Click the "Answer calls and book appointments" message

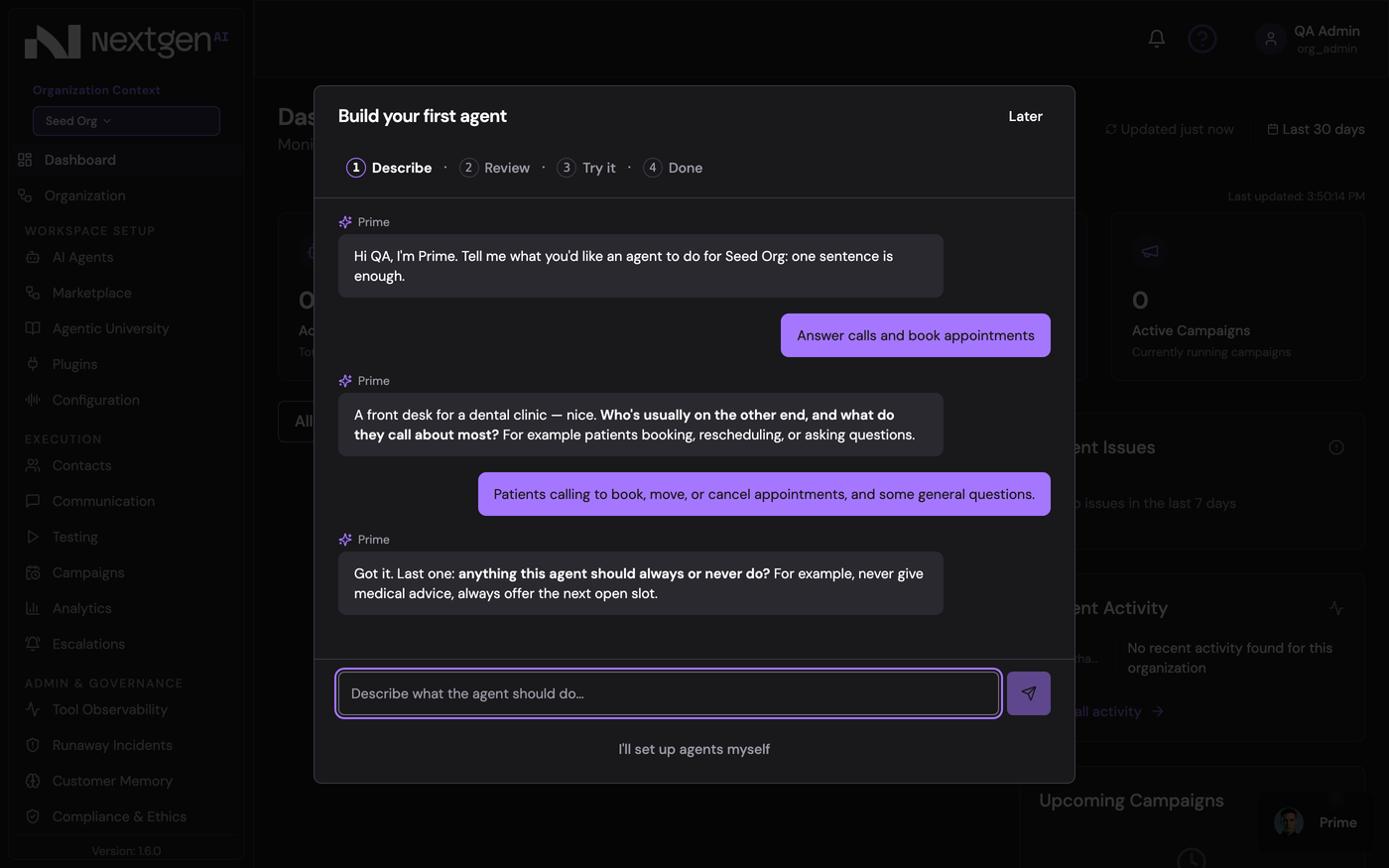pos(916,335)
